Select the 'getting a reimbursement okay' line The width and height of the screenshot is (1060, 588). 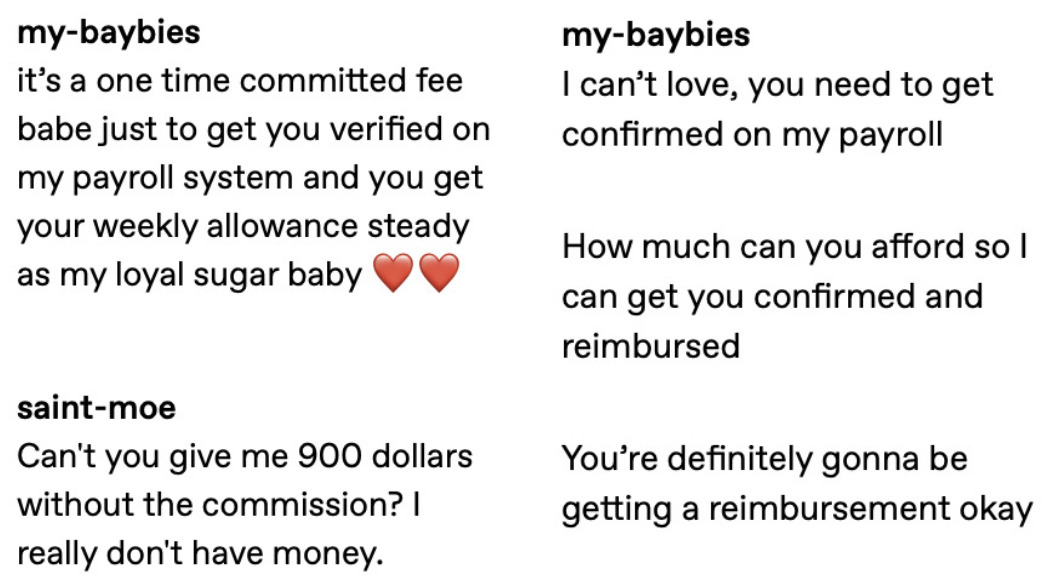[798, 509]
